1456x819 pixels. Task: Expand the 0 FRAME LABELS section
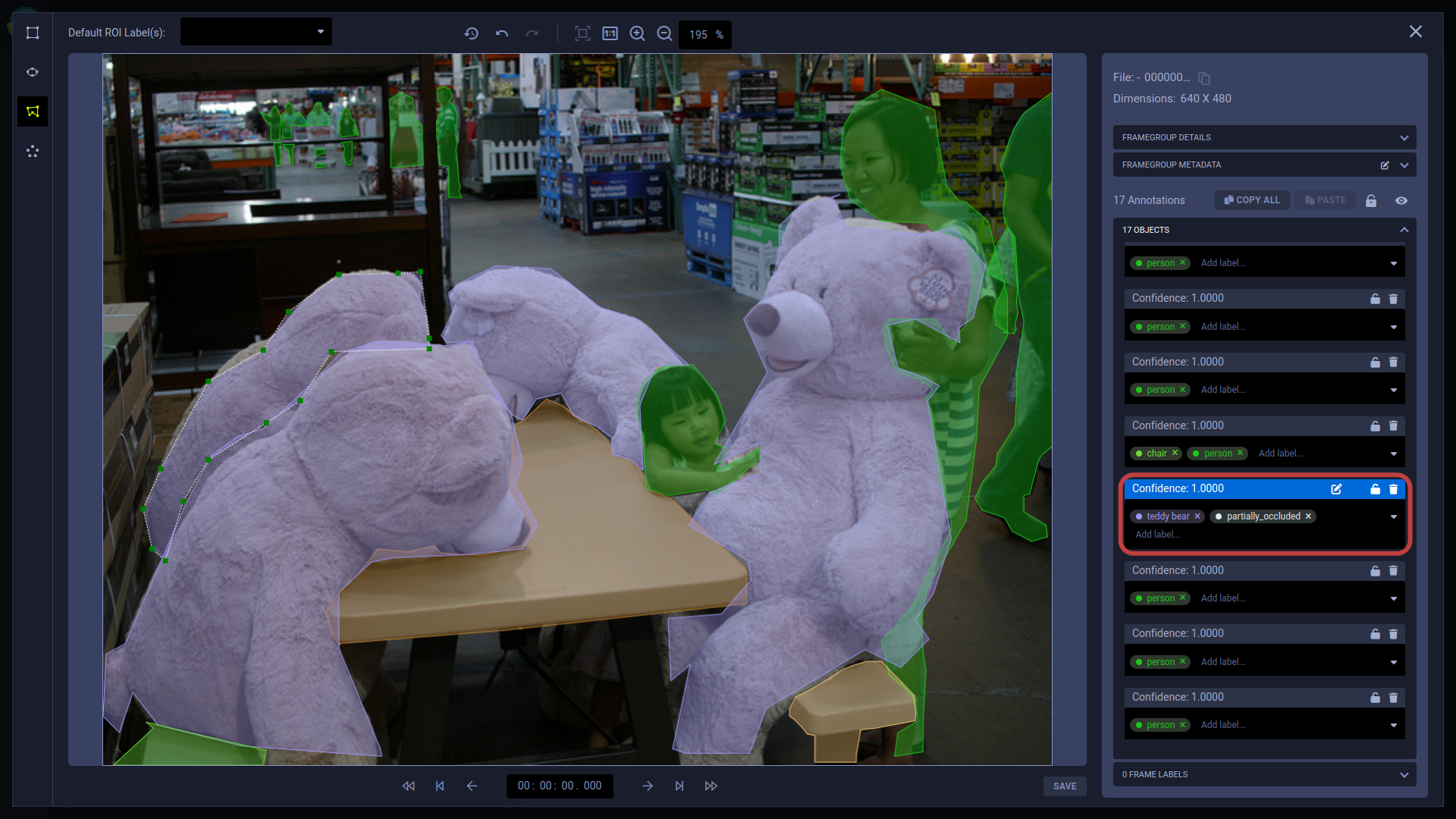(x=1404, y=774)
